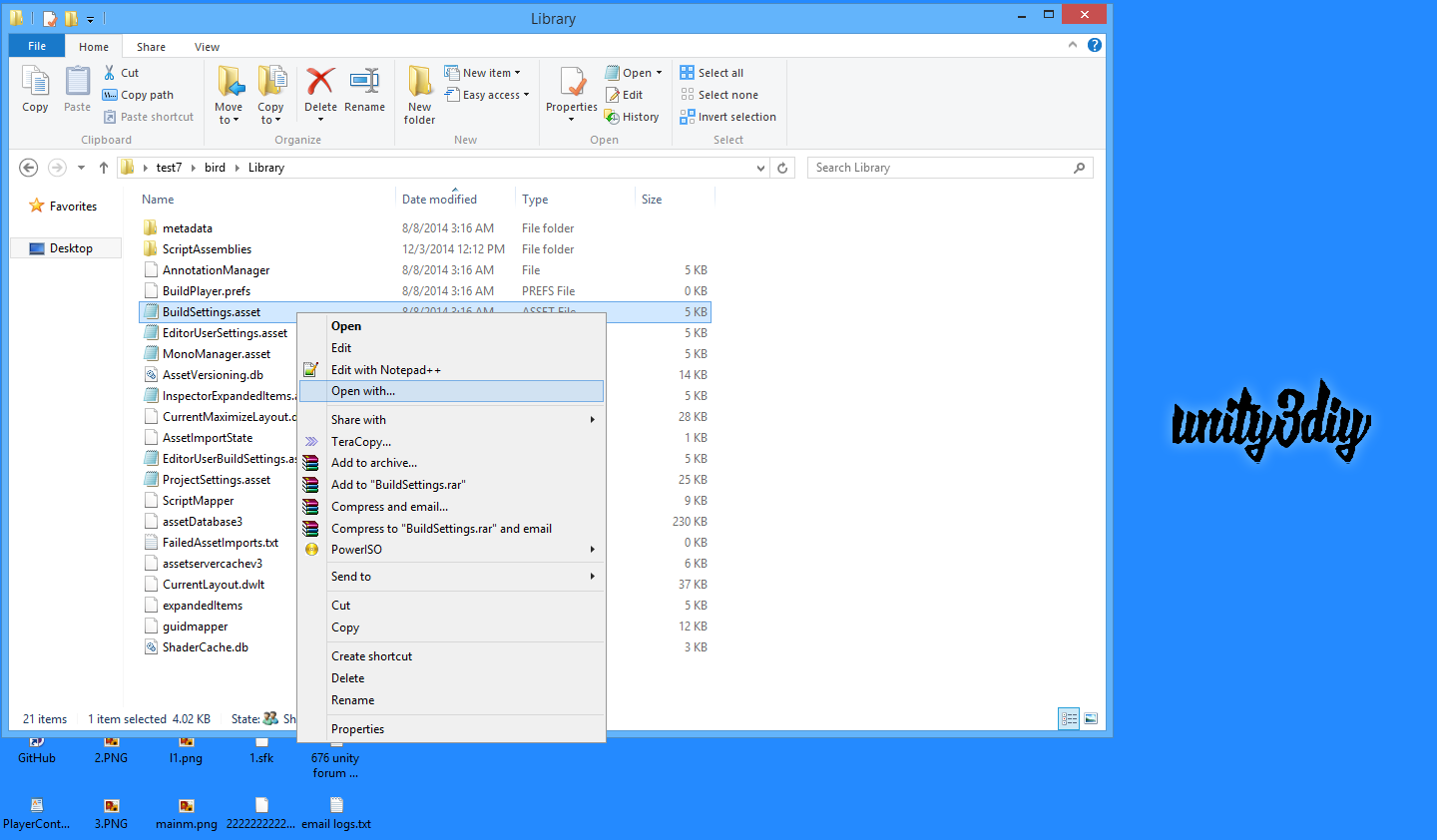This screenshot has height=840, width=1437.
Task: Expand the Share with submenu
Action: coord(453,420)
